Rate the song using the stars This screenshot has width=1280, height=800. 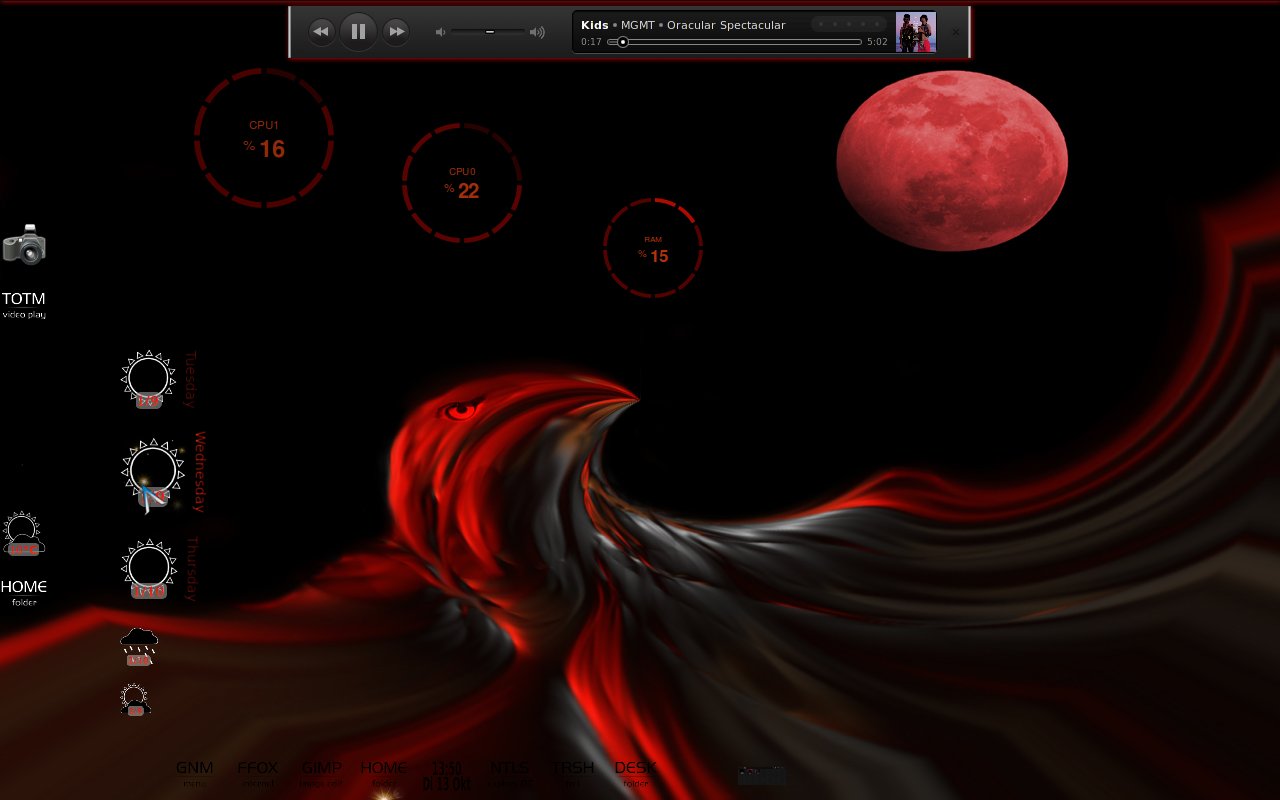tap(848, 24)
